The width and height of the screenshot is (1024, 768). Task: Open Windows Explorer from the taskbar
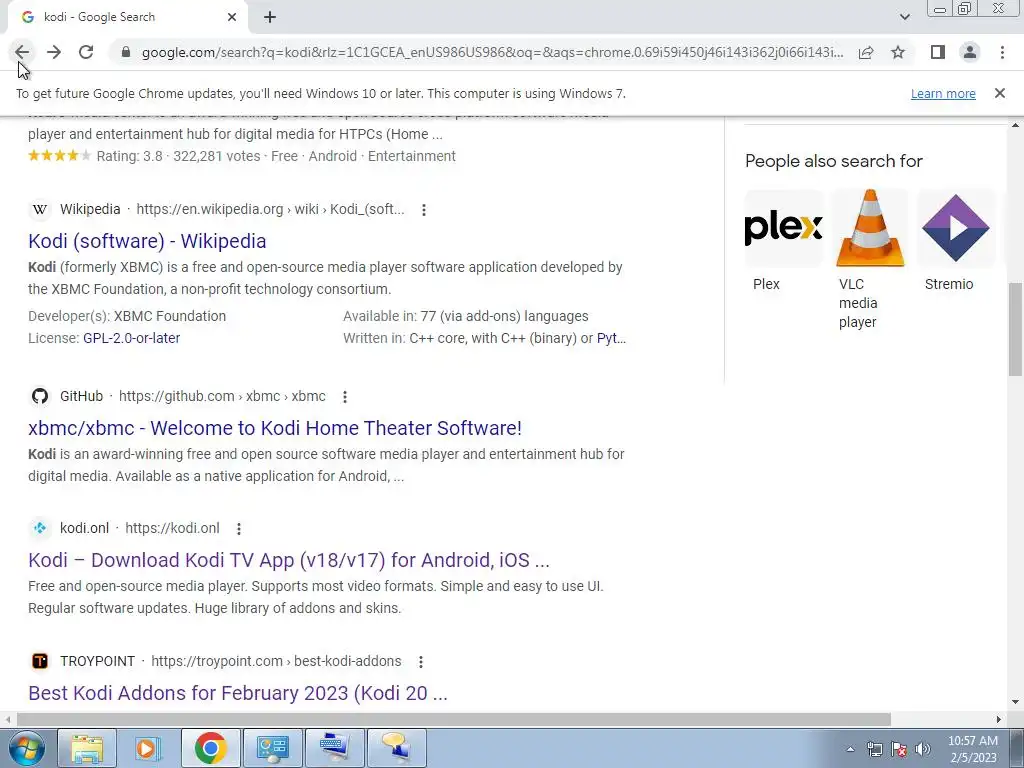pos(87,748)
